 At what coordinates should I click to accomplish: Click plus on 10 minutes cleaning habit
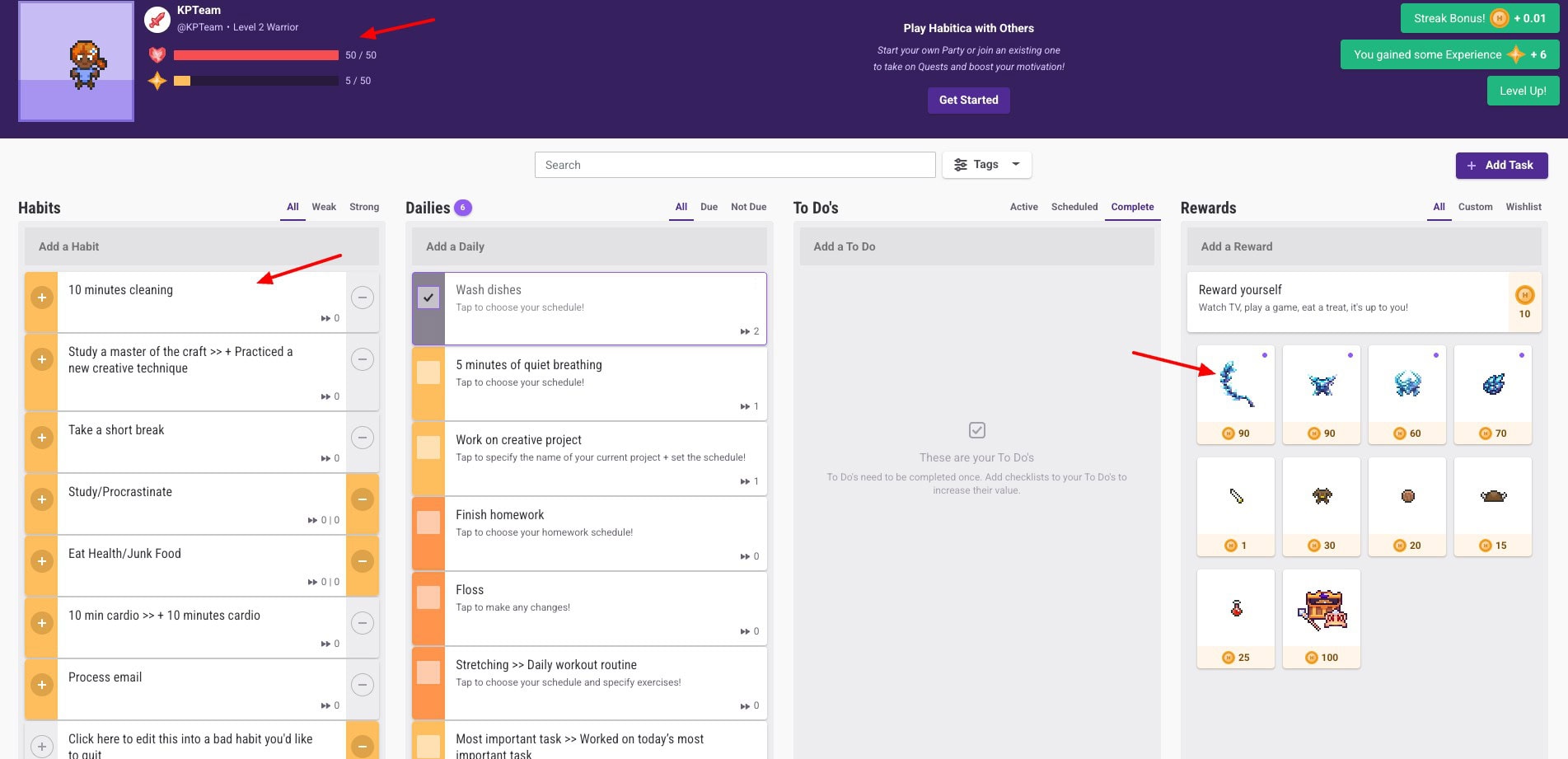click(x=41, y=298)
